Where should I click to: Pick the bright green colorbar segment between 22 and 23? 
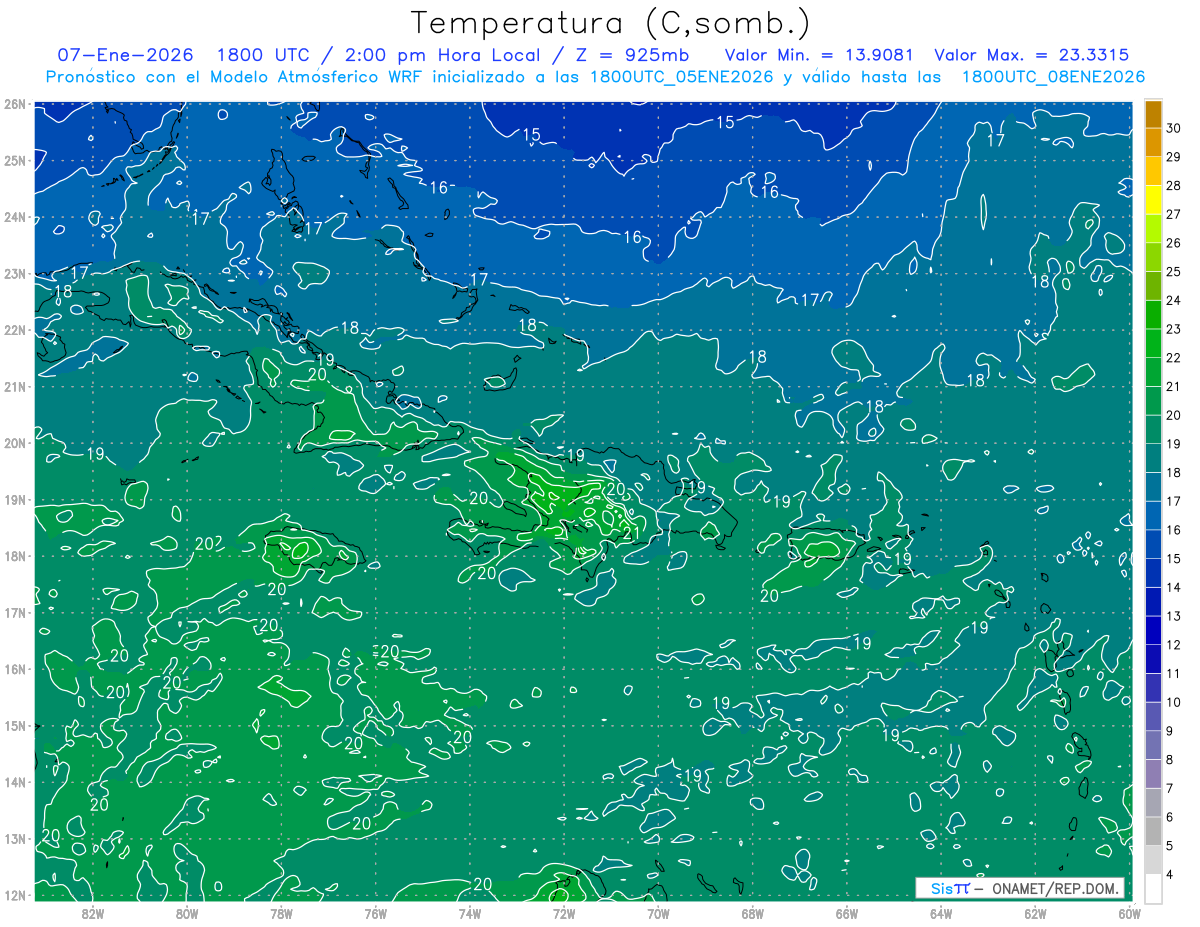tap(1153, 344)
